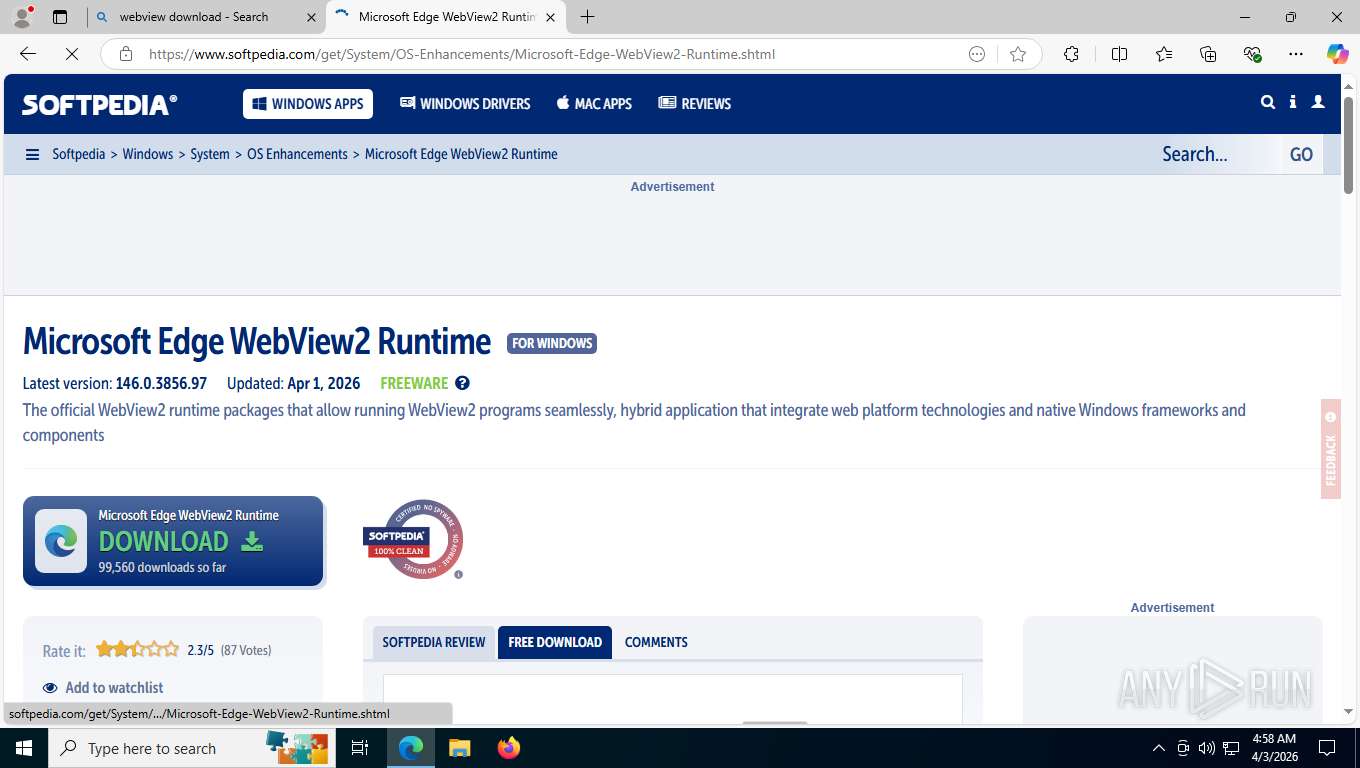Image resolution: width=1360 pixels, height=768 pixels.
Task: Open the Edge profile icon
Action: coord(21,17)
